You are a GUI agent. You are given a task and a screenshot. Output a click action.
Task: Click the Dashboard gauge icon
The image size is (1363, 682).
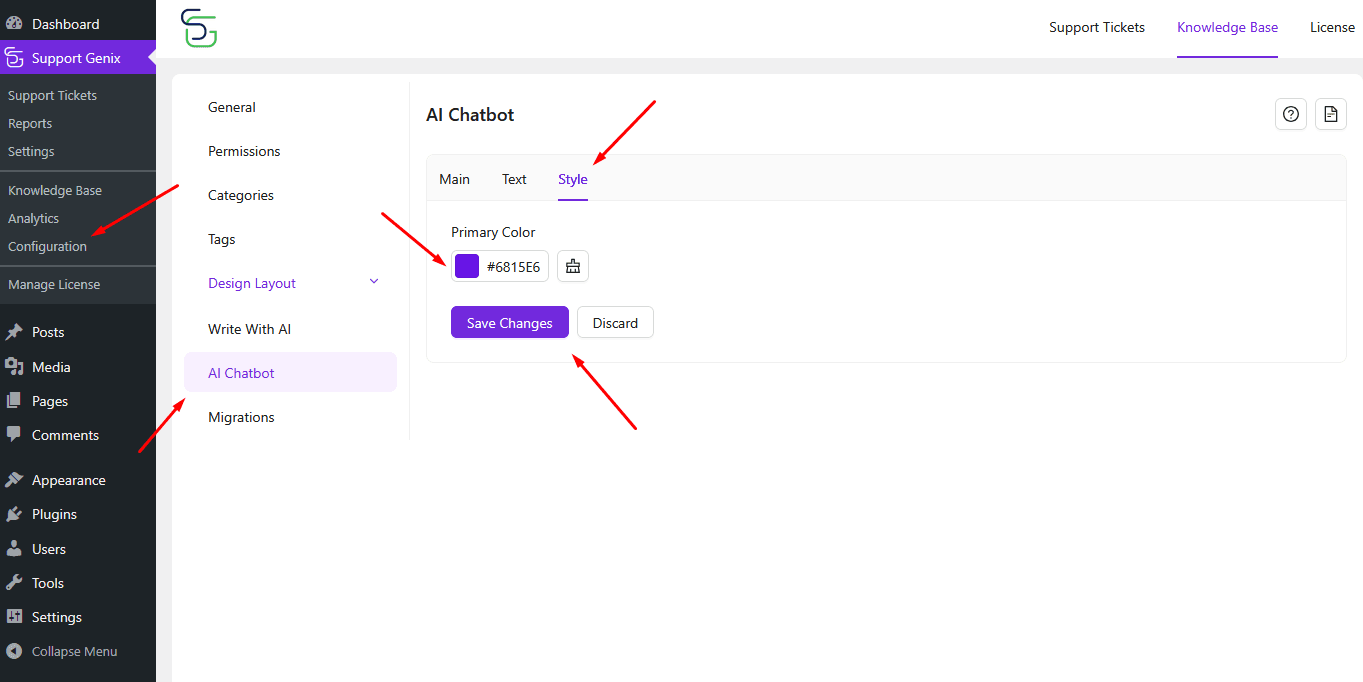click(x=14, y=24)
